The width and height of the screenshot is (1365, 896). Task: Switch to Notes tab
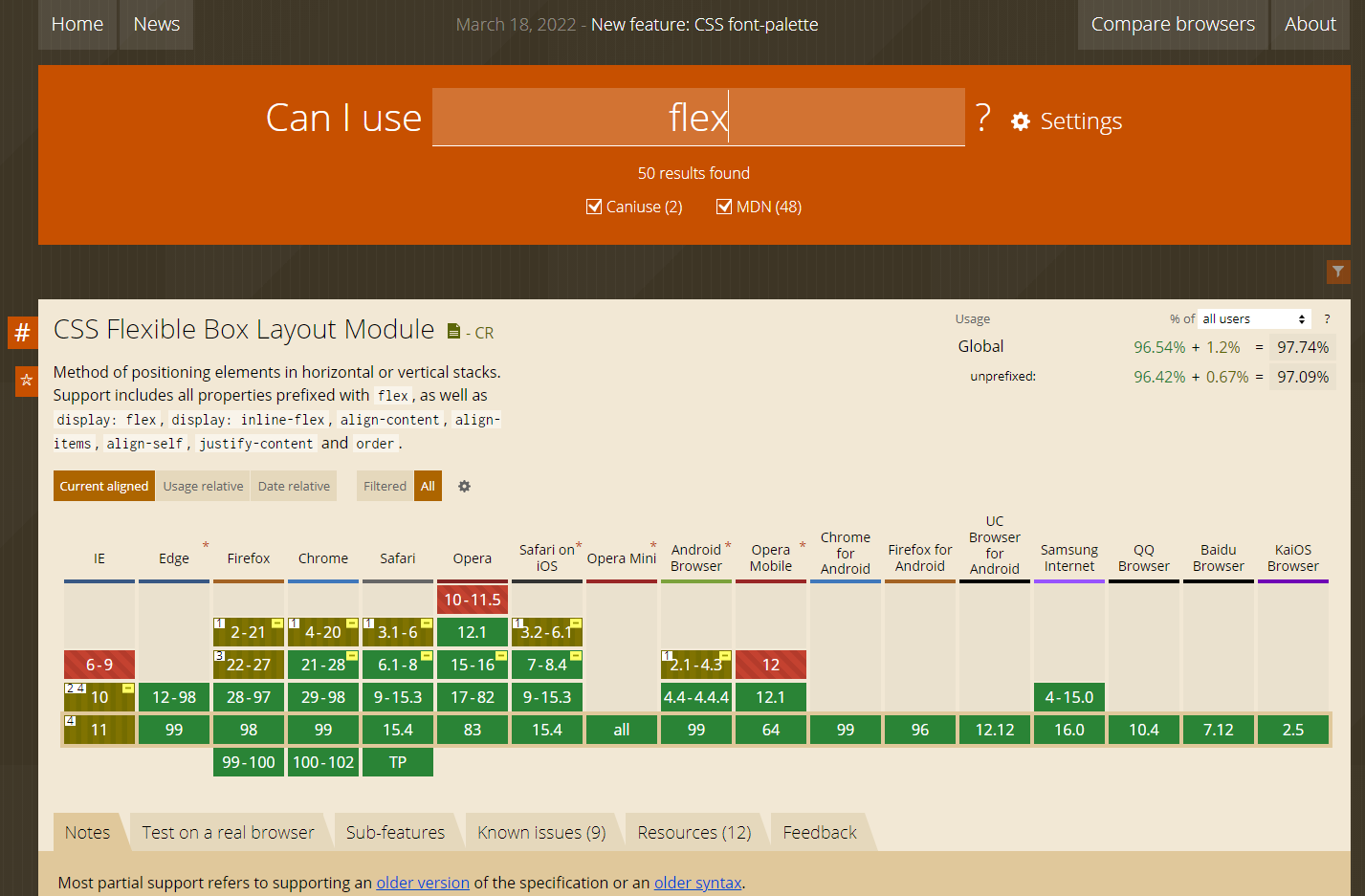click(x=87, y=832)
